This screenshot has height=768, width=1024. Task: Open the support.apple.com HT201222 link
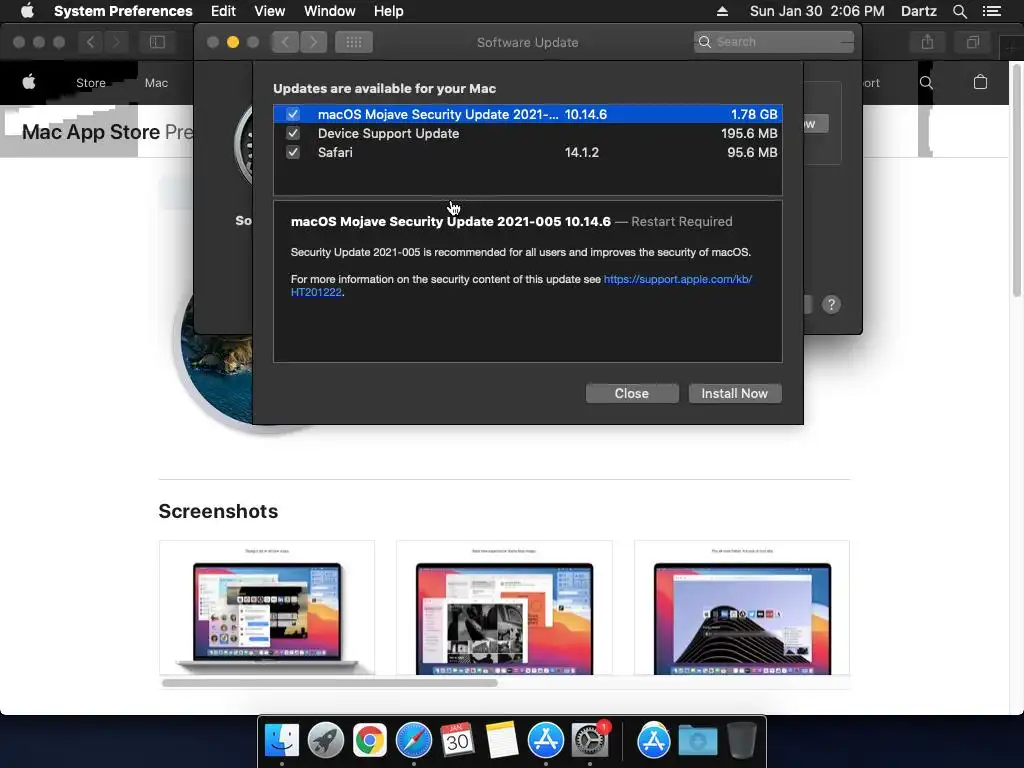(677, 280)
